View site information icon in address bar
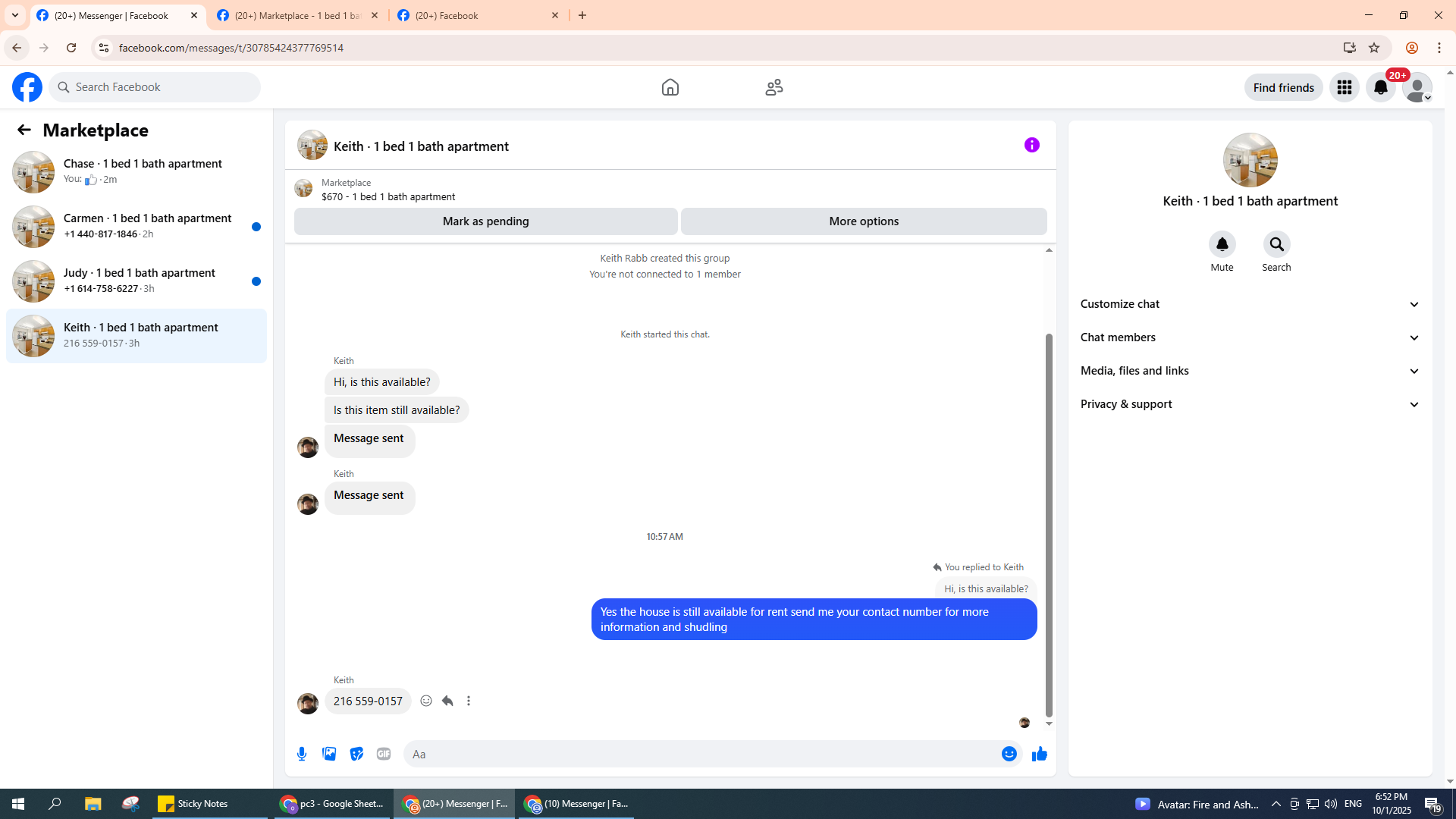Viewport: 1456px width, 819px height. point(104,48)
